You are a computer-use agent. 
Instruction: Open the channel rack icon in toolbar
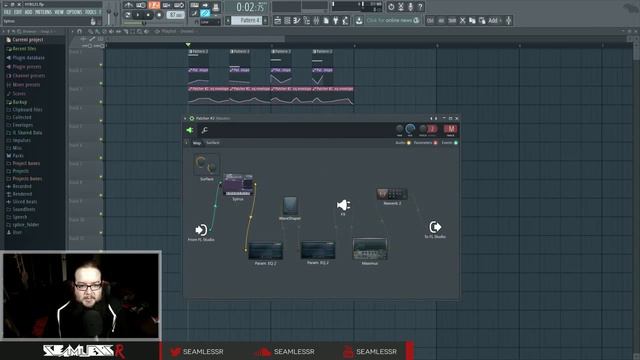click(287, 20)
